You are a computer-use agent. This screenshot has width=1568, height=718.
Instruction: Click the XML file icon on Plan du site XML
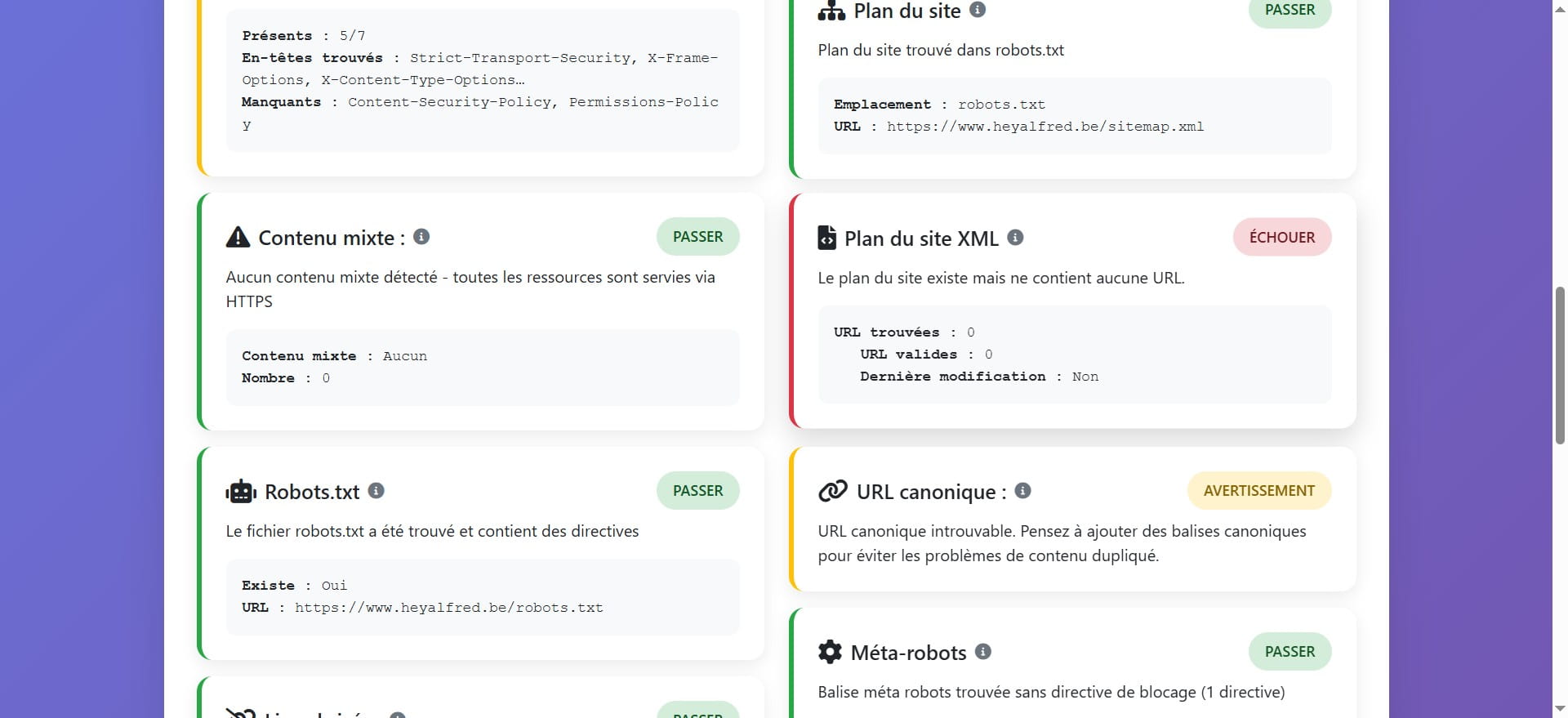[828, 237]
